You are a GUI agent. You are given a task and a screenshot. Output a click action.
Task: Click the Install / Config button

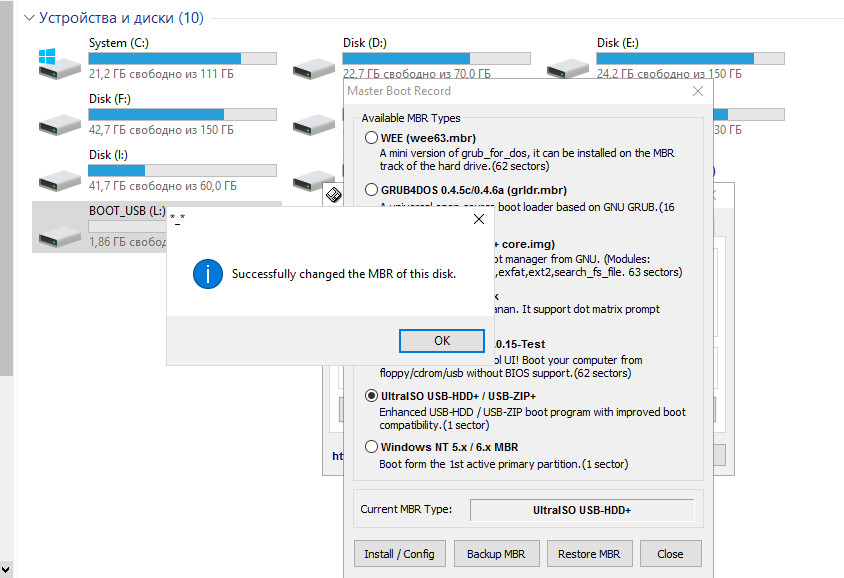pos(399,553)
